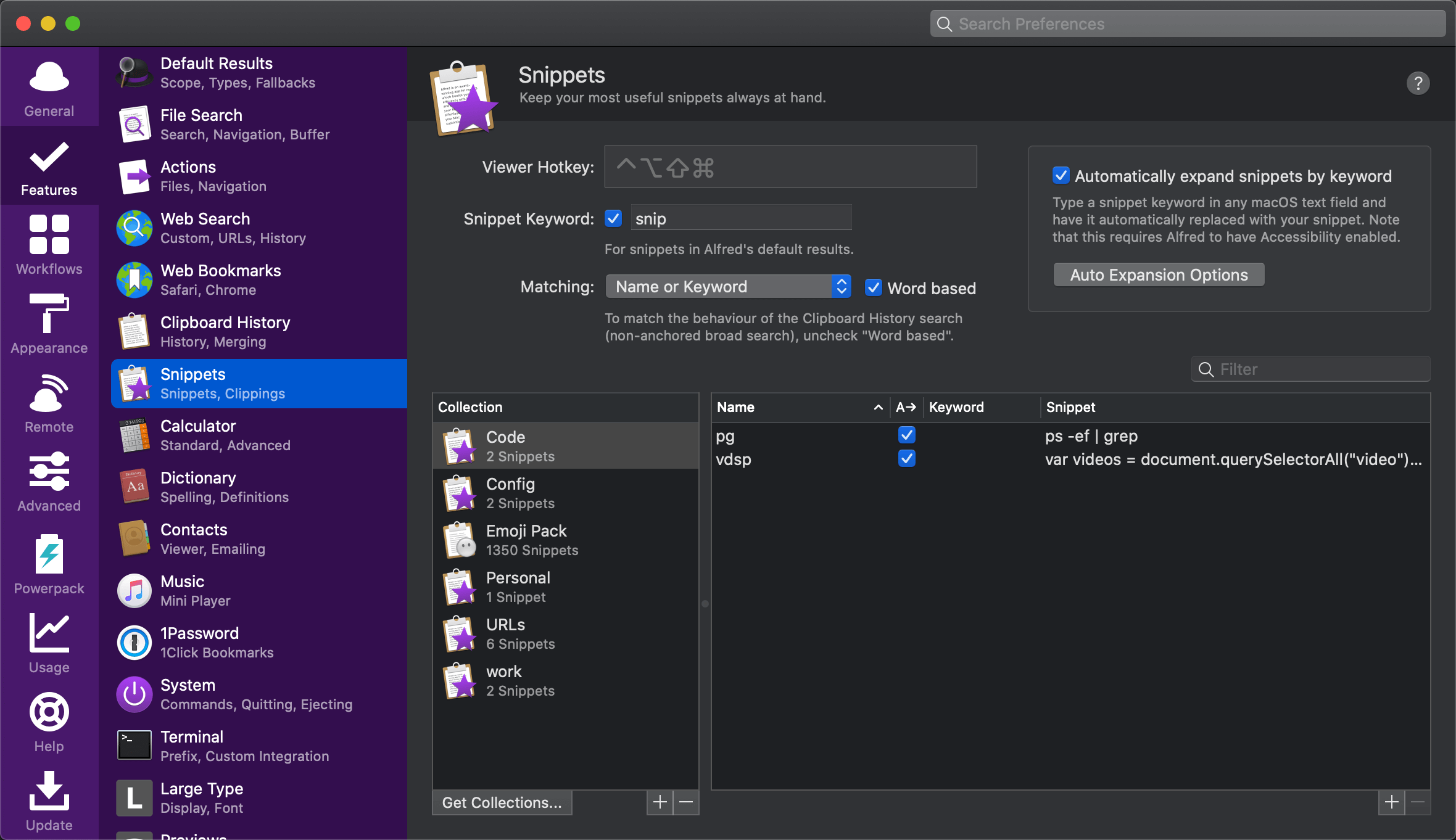The height and width of the screenshot is (840, 1456).
Task: Select the work collection
Action: click(x=566, y=680)
